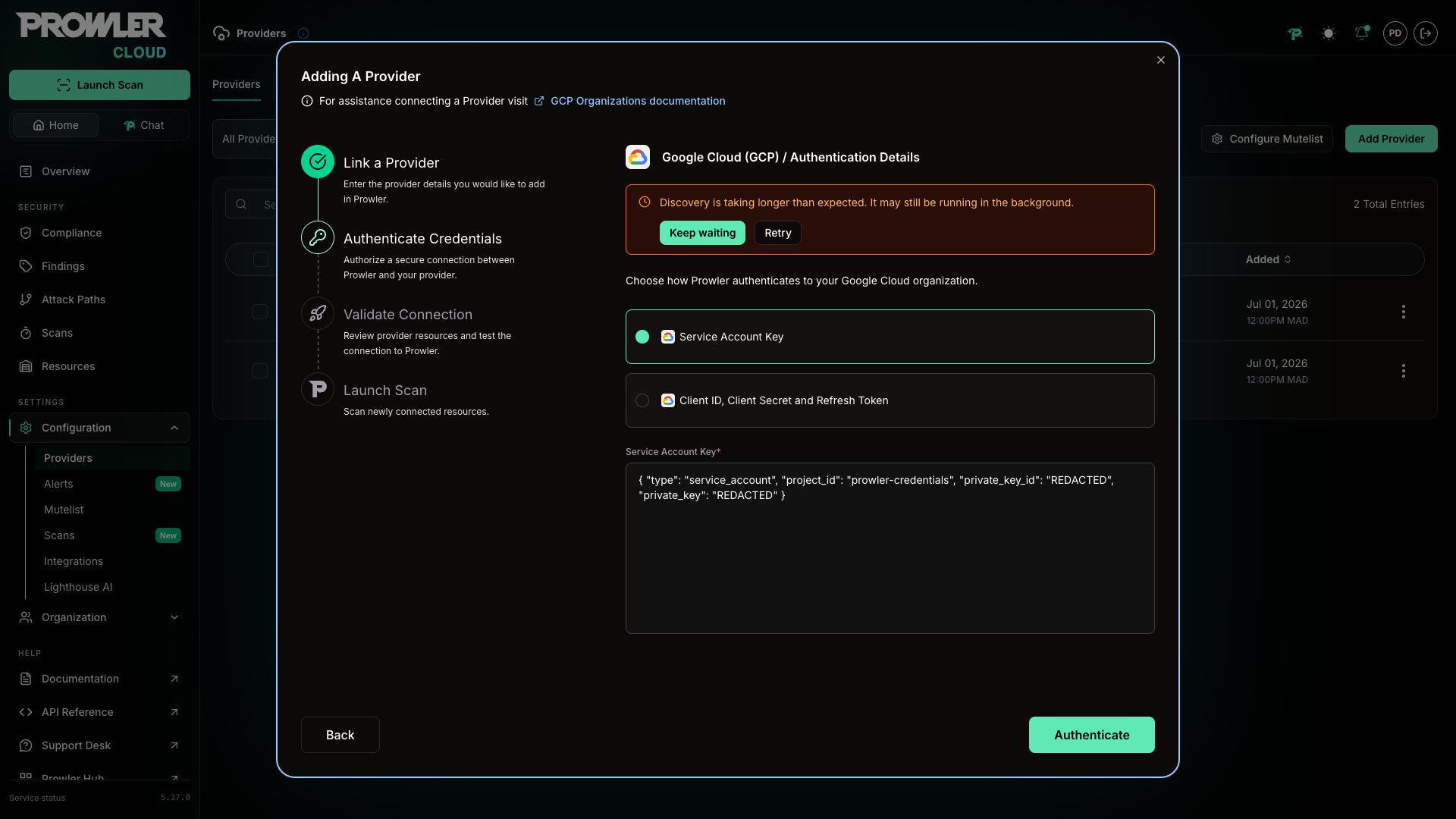Screen dimensions: 1456x819
Task: Open the Lighthouse AI icon in header
Action: (1295, 33)
